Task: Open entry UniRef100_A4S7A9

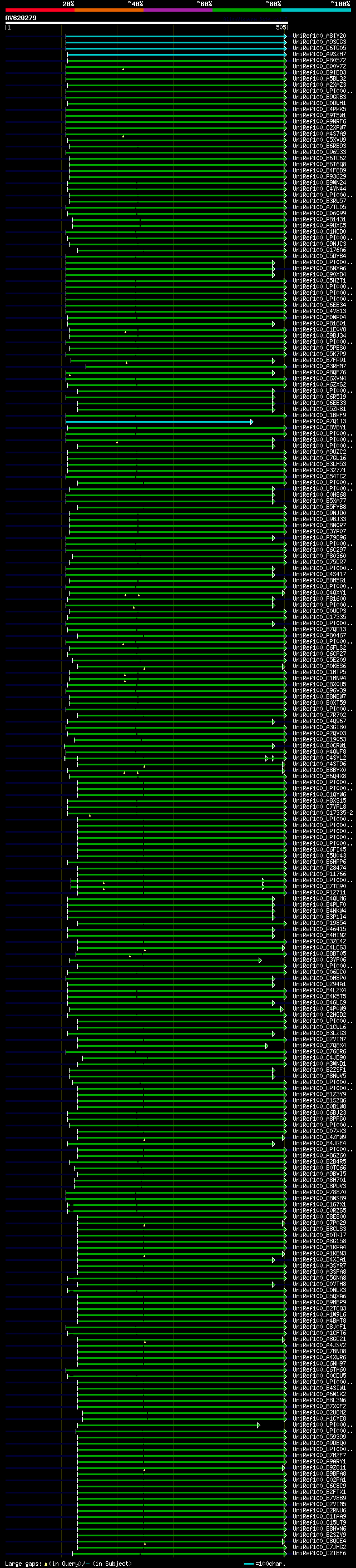Action: coord(319,134)
